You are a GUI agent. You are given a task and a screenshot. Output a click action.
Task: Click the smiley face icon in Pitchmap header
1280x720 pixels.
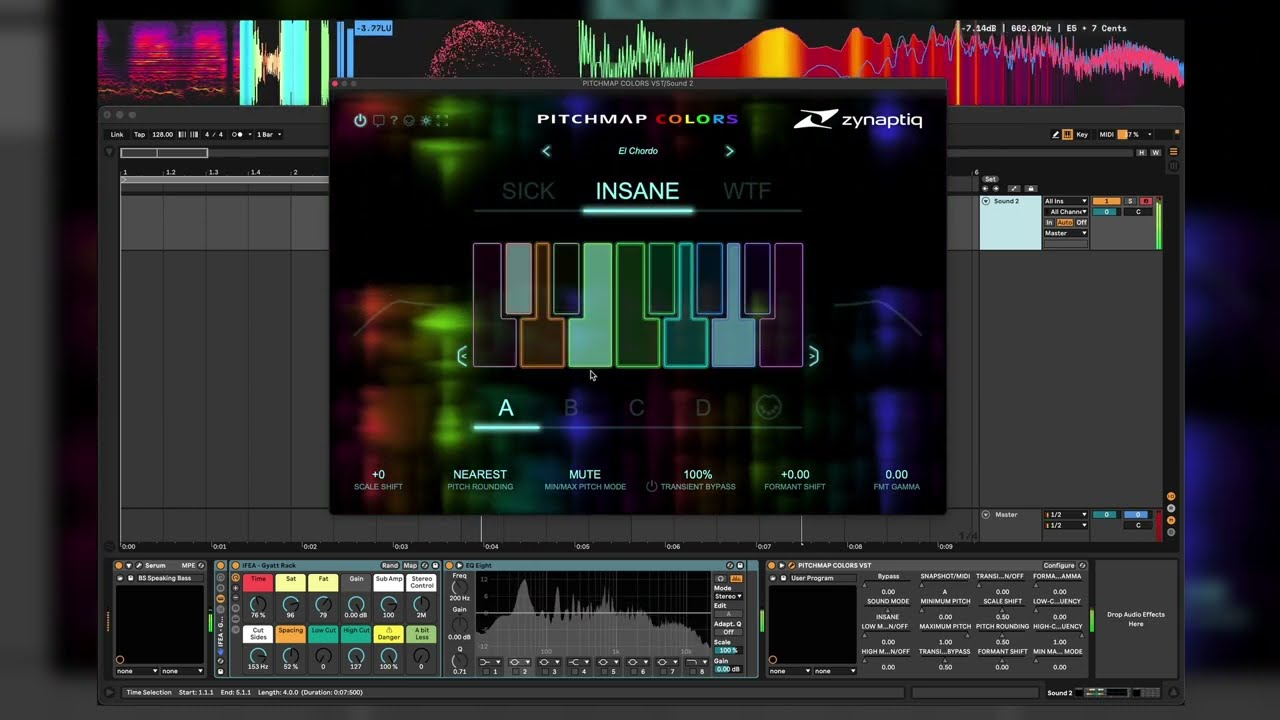(409, 120)
